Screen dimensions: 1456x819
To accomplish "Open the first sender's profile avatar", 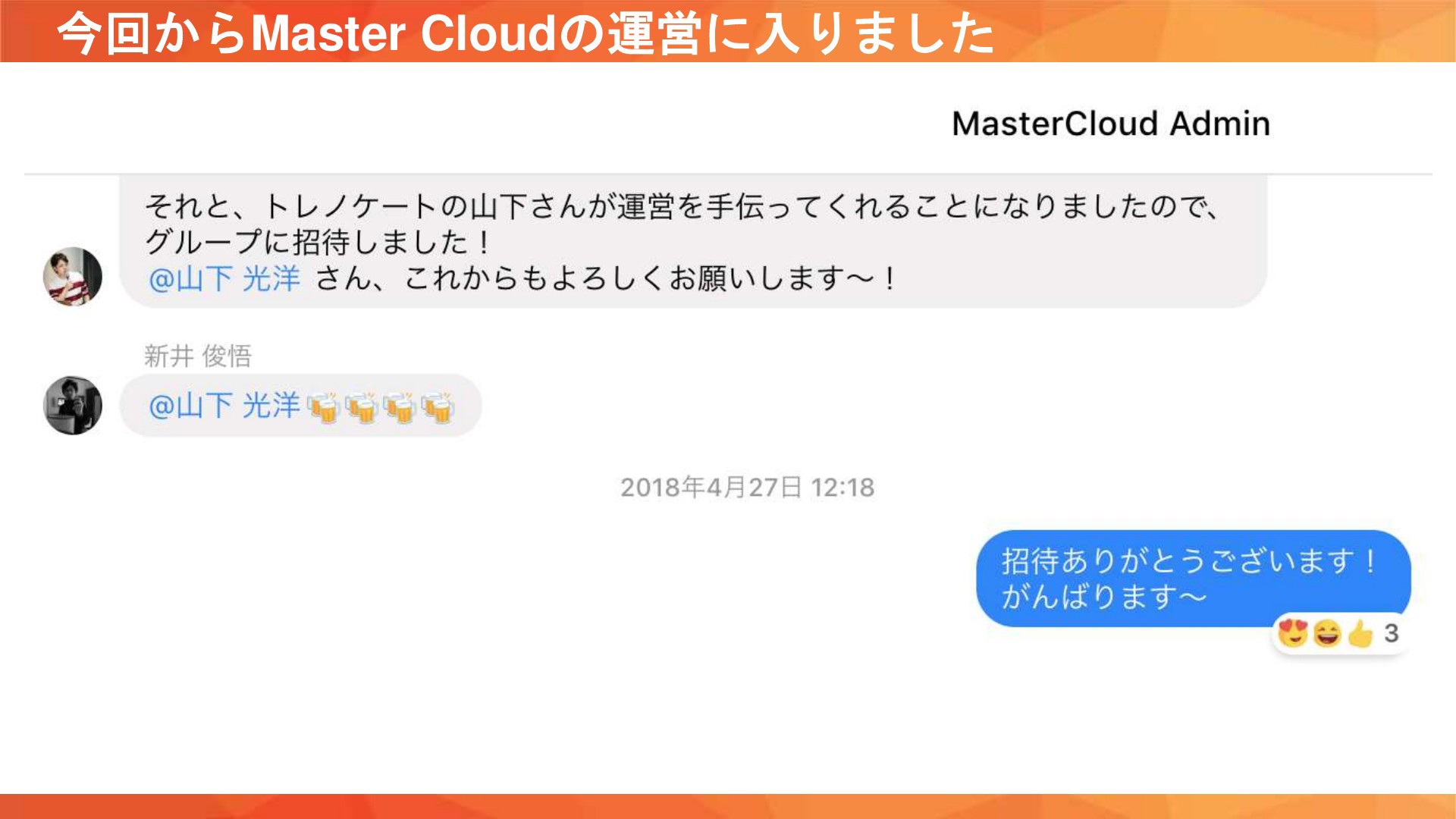I will pyautogui.click(x=72, y=277).
